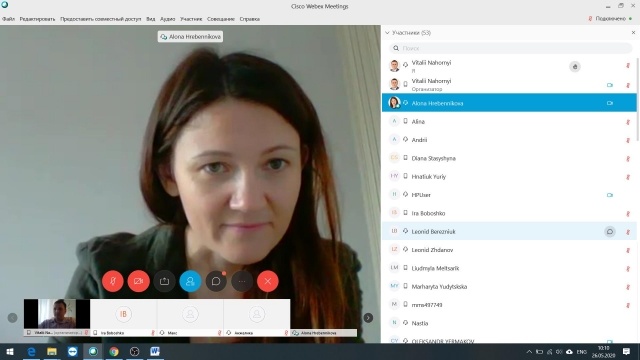Screen dimensions: 640x360
Task: Click the LB avatar next to Leonid Berezniuk
Action: point(394,231)
